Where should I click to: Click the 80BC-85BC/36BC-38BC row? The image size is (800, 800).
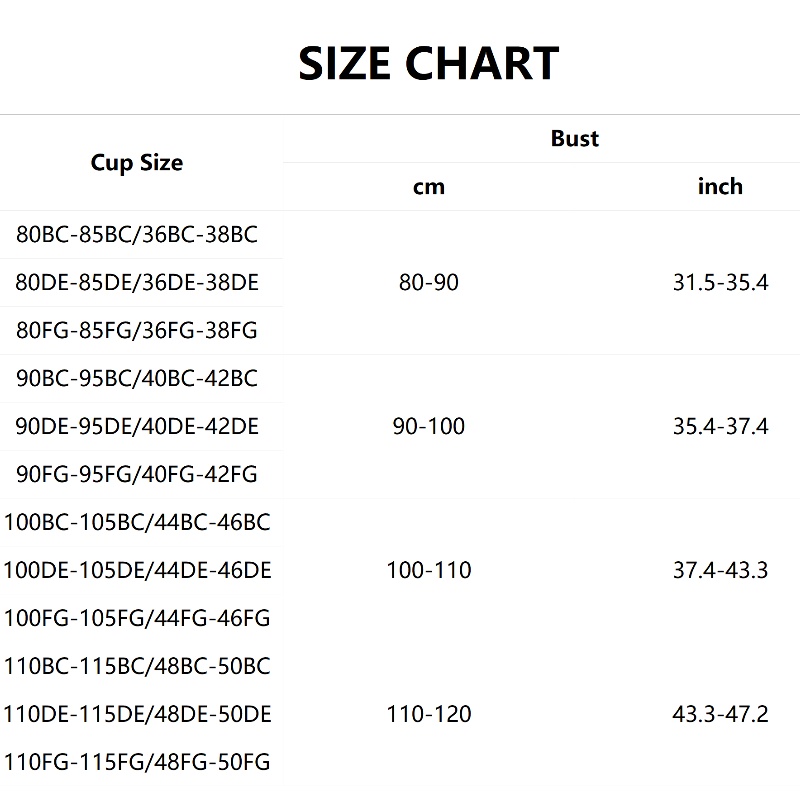click(x=137, y=235)
